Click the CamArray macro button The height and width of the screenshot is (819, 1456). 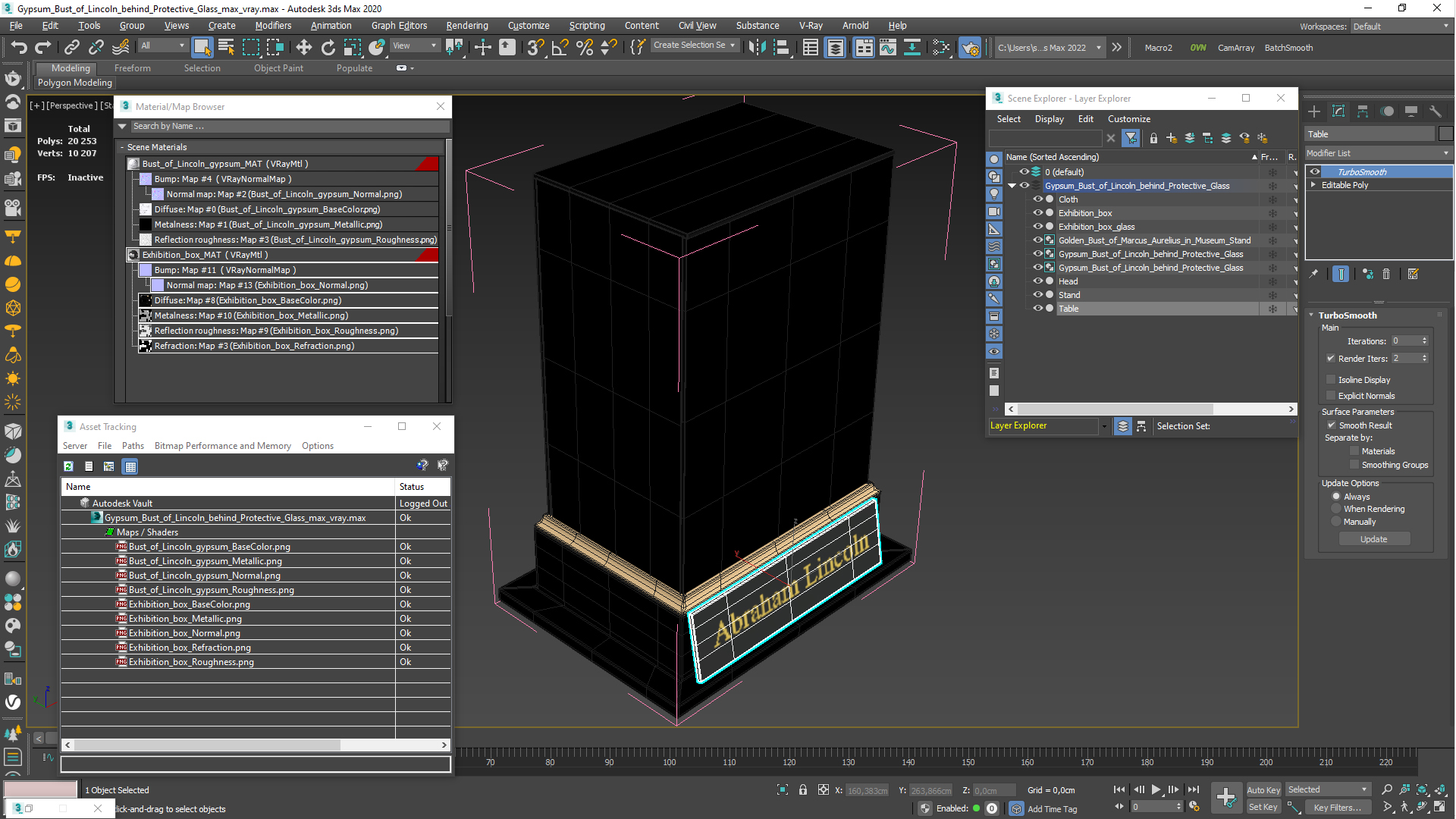[x=1236, y=48]
